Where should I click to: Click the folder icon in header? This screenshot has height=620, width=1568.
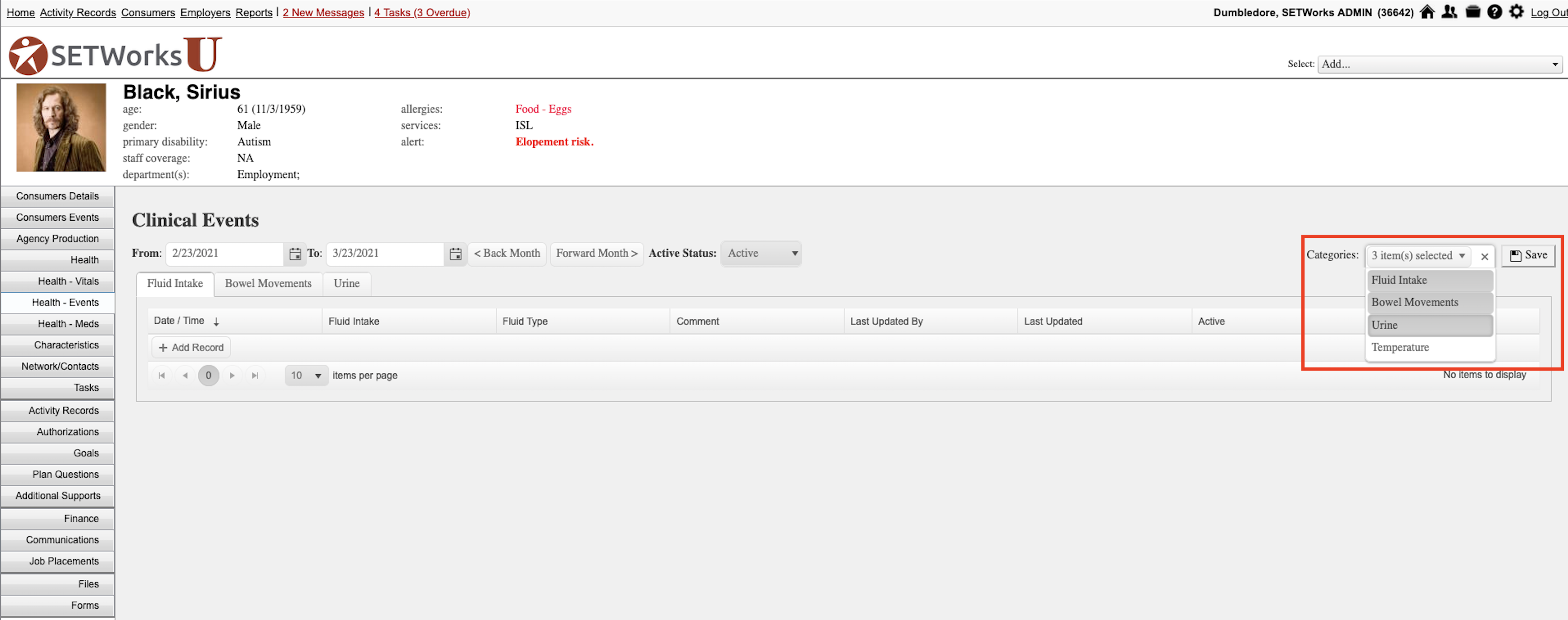point(1472,12)
